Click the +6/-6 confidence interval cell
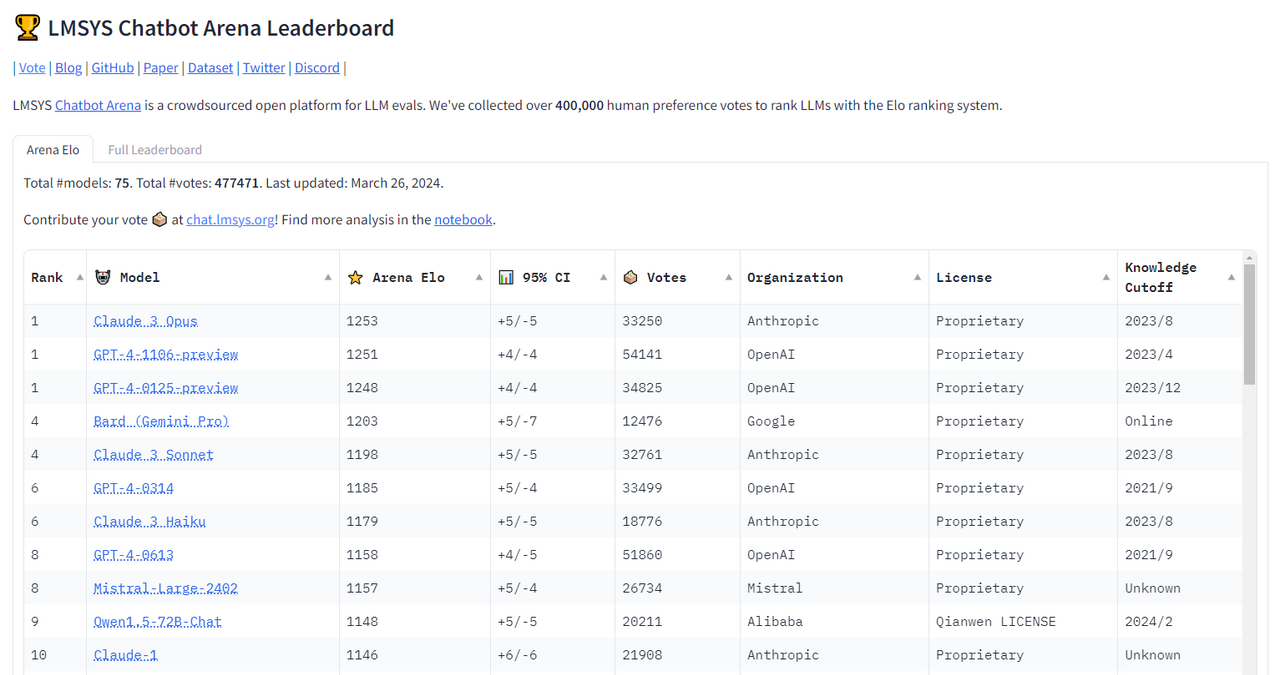The width and height of the screenshot is (1280, 675). point(517,655)
